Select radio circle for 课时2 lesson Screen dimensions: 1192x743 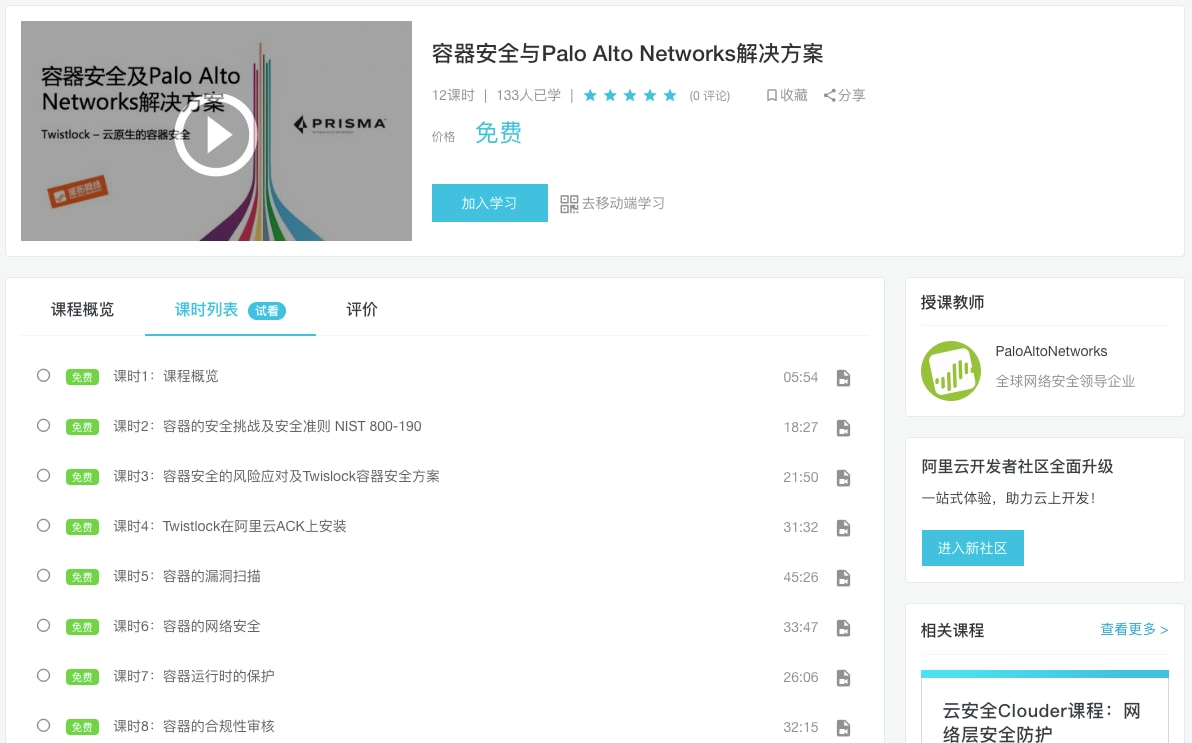tap(43, 426)
